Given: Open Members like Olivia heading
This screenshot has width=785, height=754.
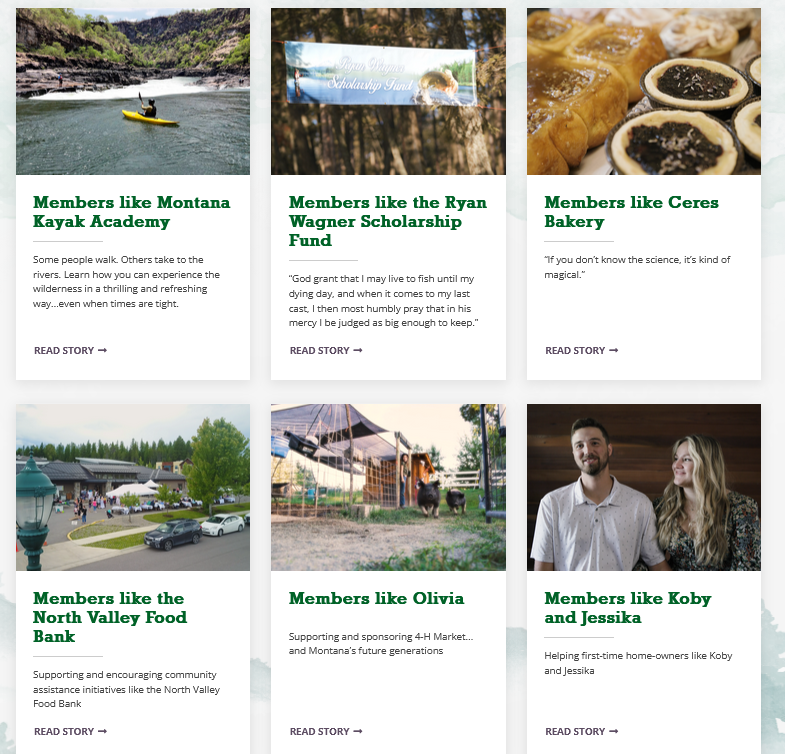Looking at the screenshot, I should [x=376, y=598].
